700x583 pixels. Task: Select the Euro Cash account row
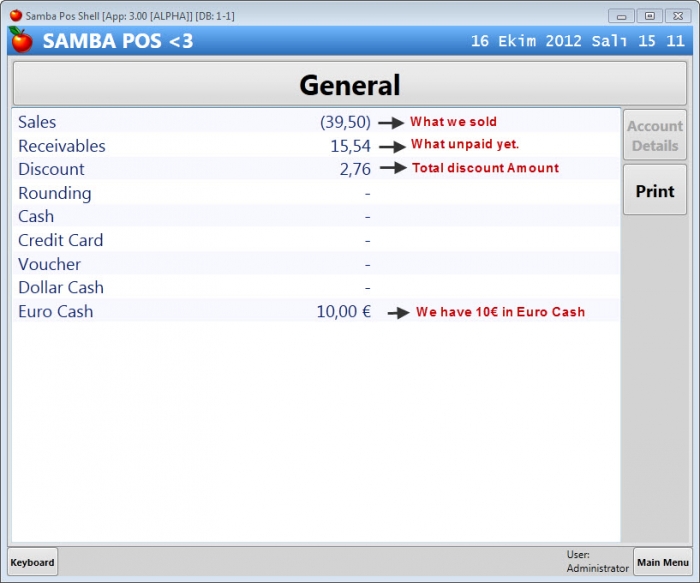316,311
